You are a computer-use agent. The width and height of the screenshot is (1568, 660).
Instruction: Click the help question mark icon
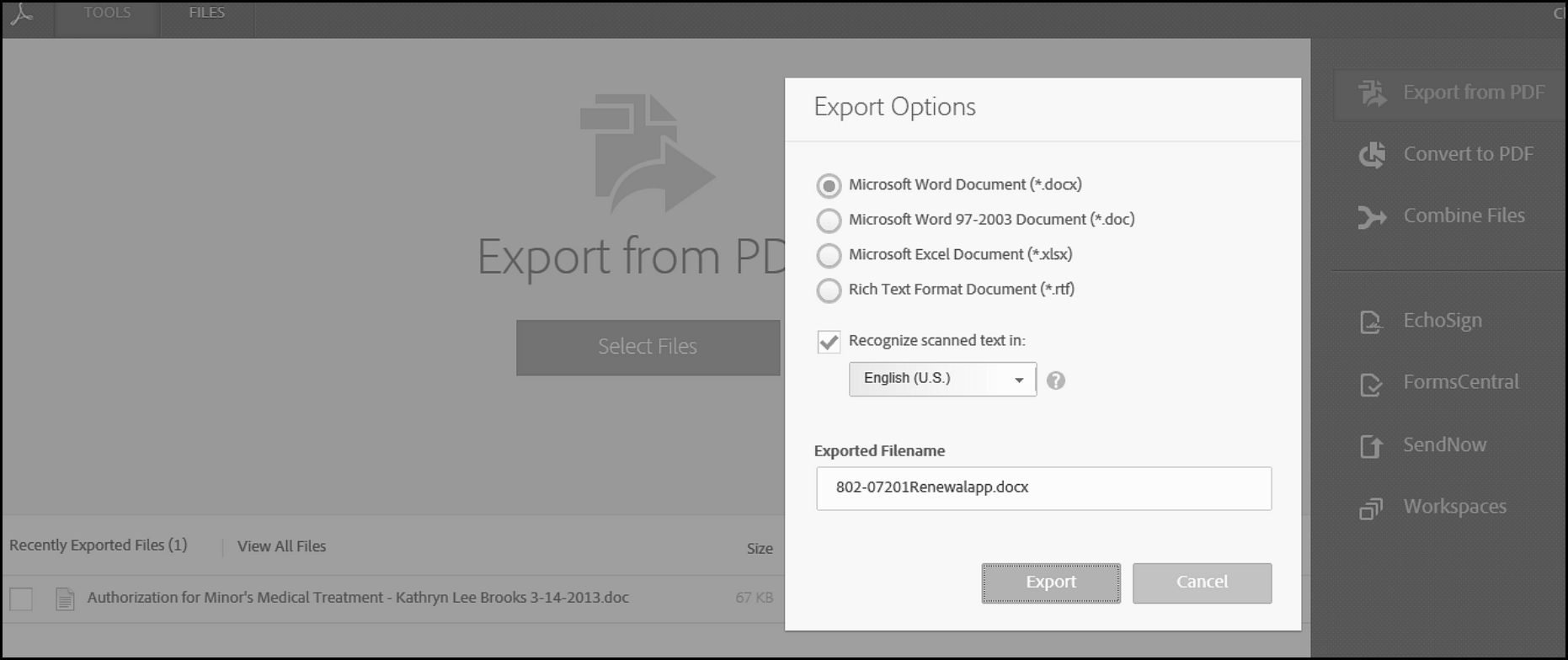coord(1055,381)
